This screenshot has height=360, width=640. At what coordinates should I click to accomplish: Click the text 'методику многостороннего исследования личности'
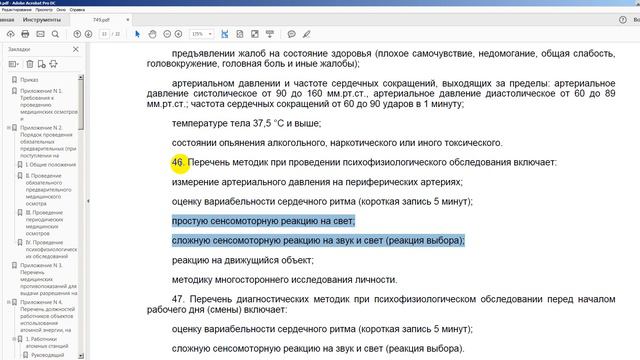pyautogui.click(x=284, y=280)
